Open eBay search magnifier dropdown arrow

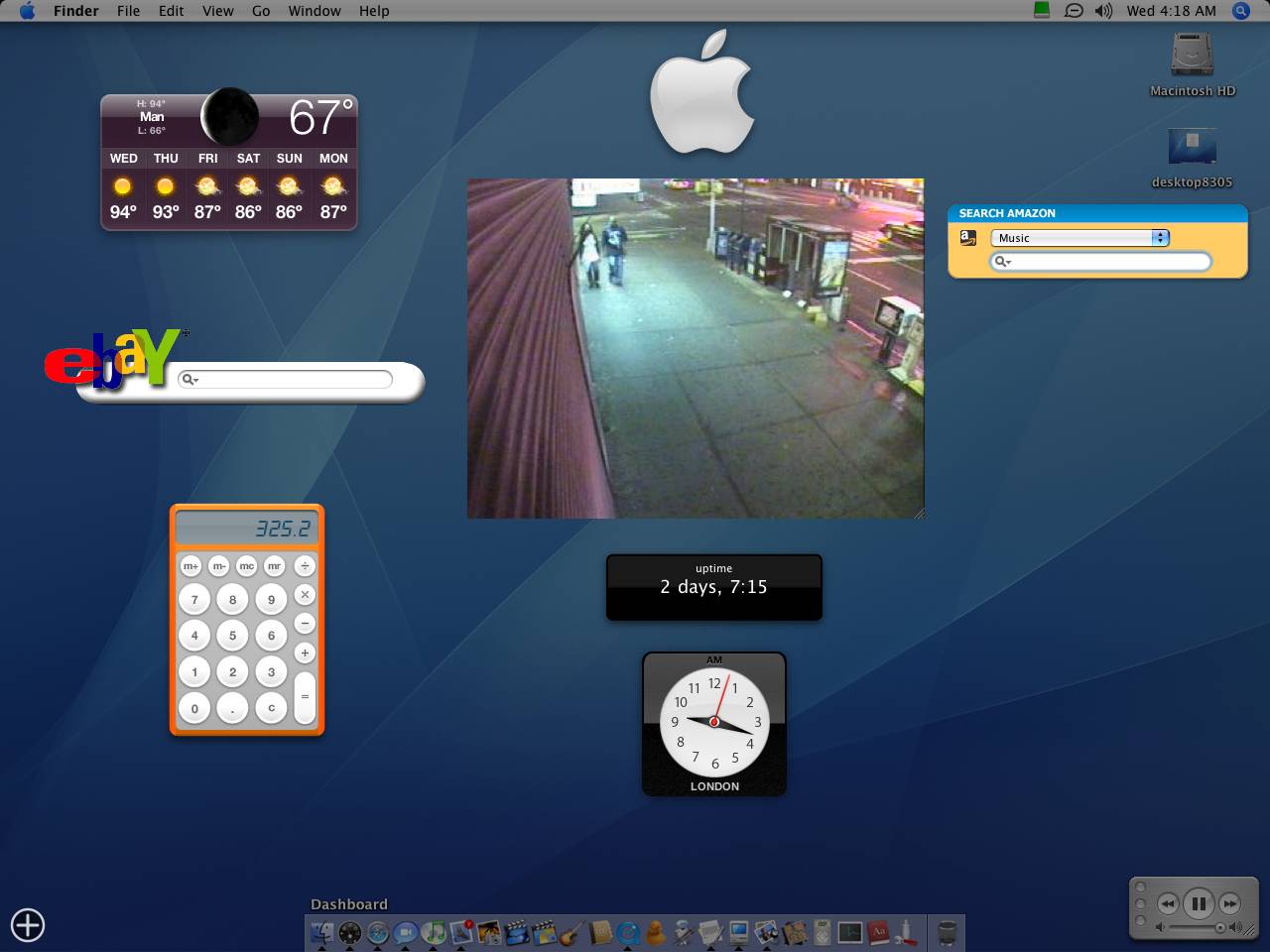pos(190,380)
